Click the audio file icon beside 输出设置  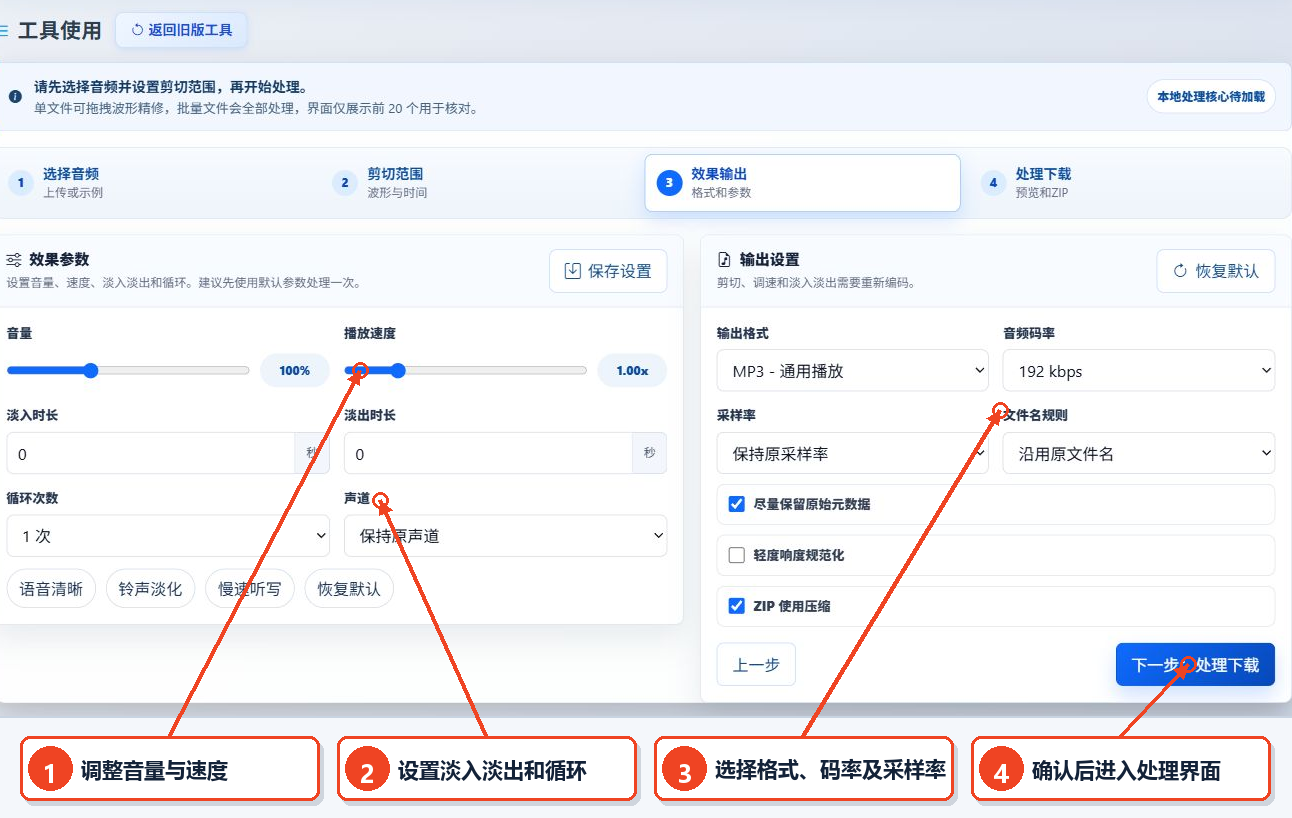pyautogui.click(x=725, y=260)
